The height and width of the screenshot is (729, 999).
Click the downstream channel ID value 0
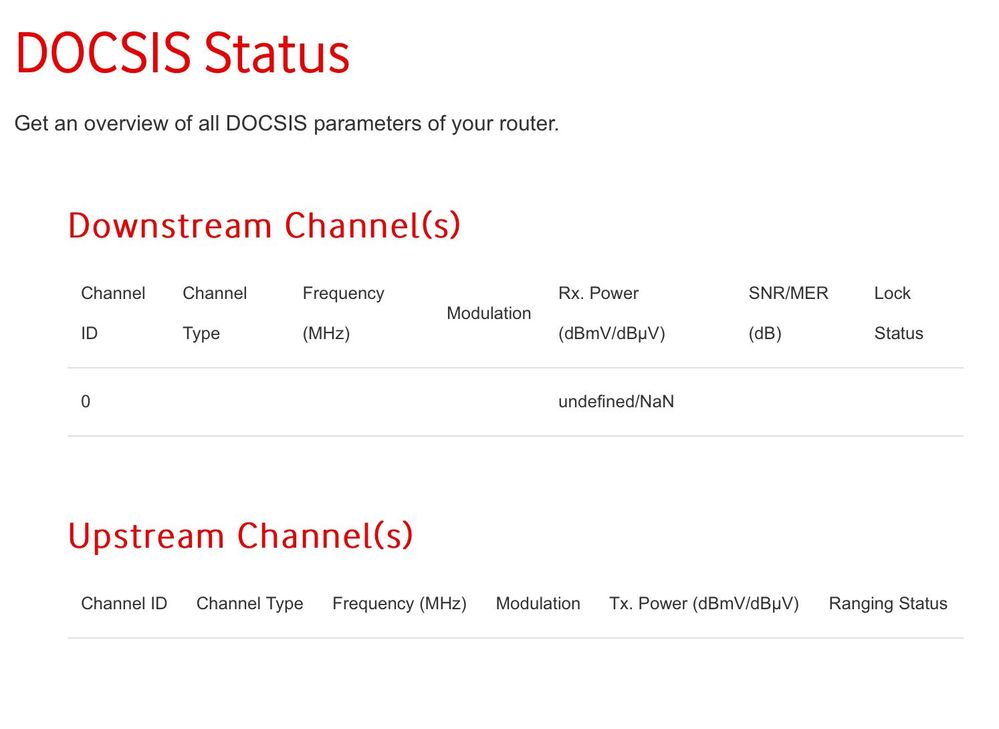point(85,401)
